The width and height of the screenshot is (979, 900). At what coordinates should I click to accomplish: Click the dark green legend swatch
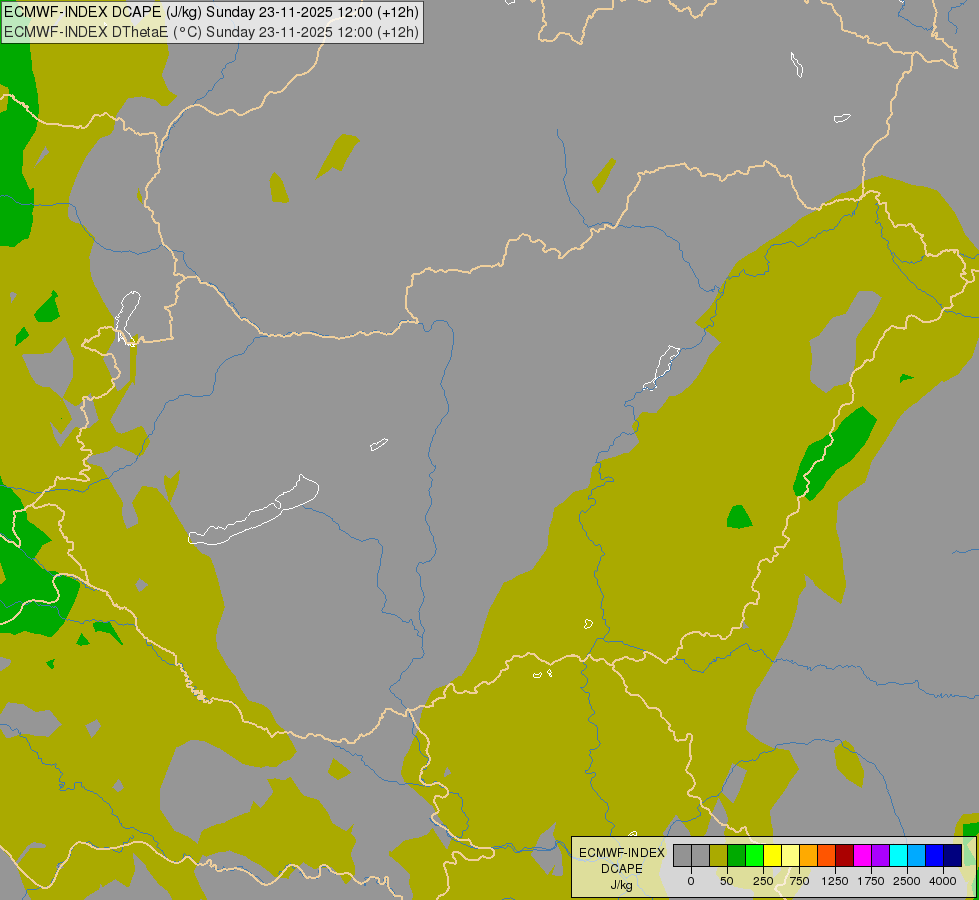point(737,855)
